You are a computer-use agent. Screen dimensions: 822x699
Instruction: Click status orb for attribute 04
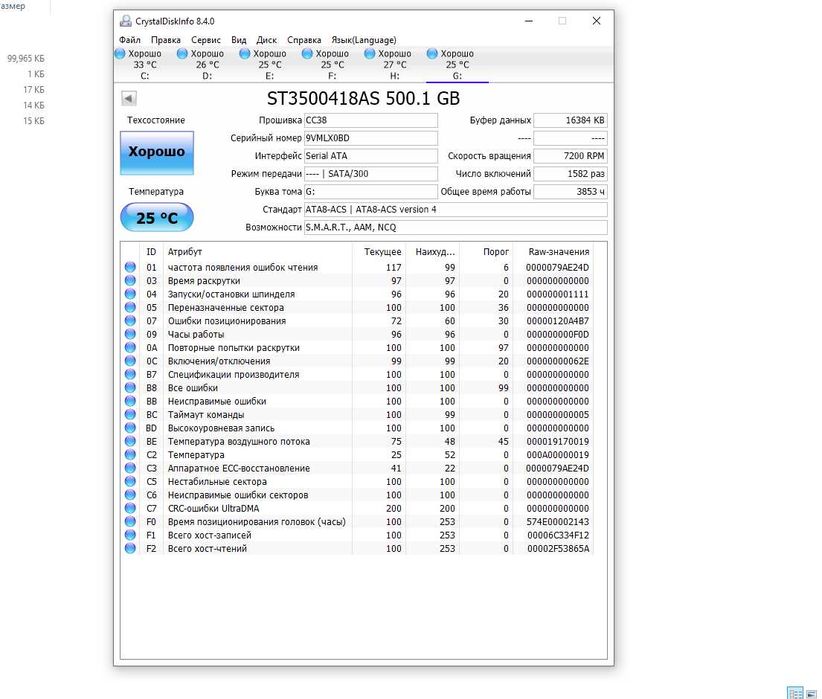tap(131, 294)
